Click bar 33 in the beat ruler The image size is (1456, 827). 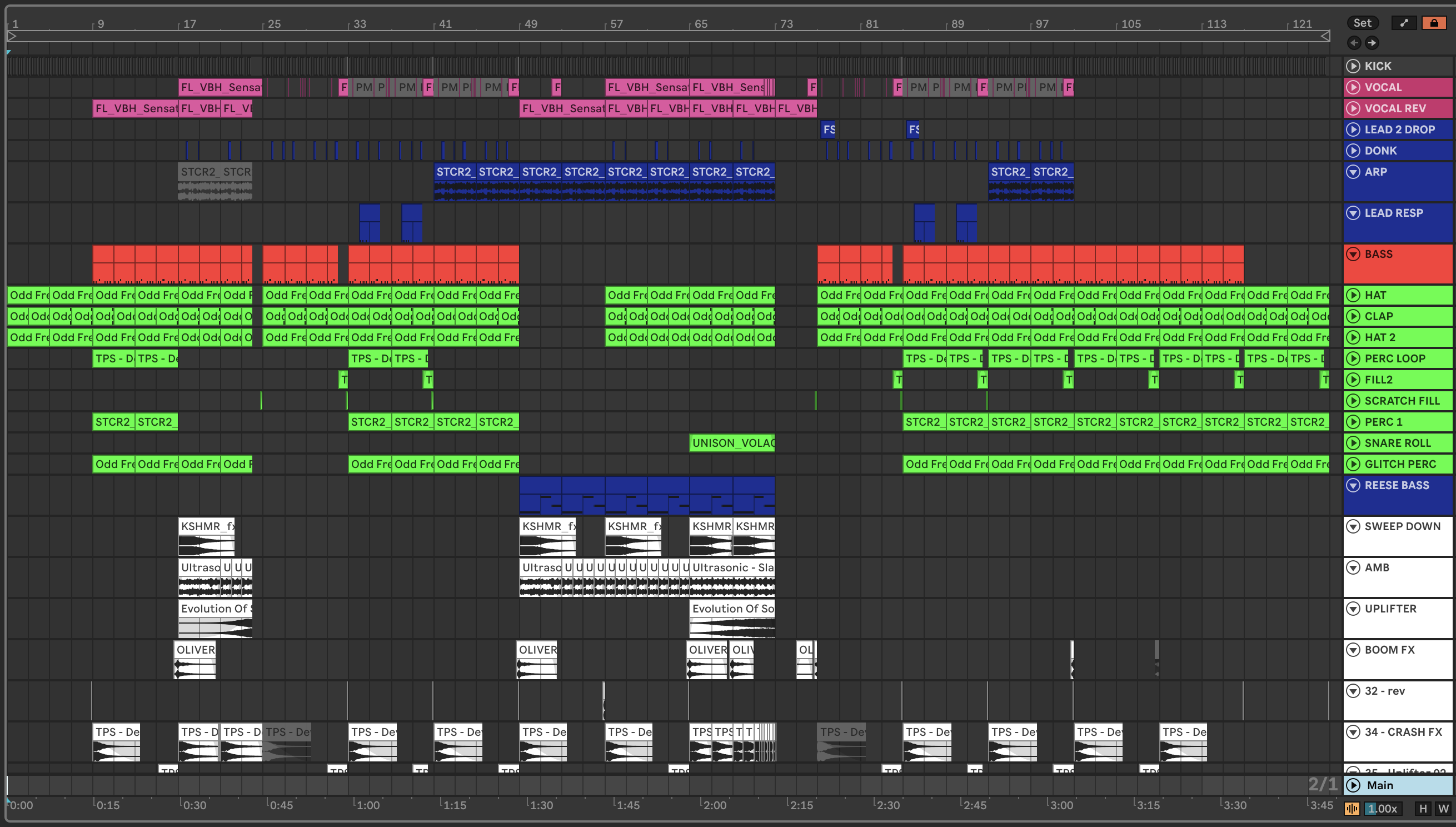[x=360, y=24]
